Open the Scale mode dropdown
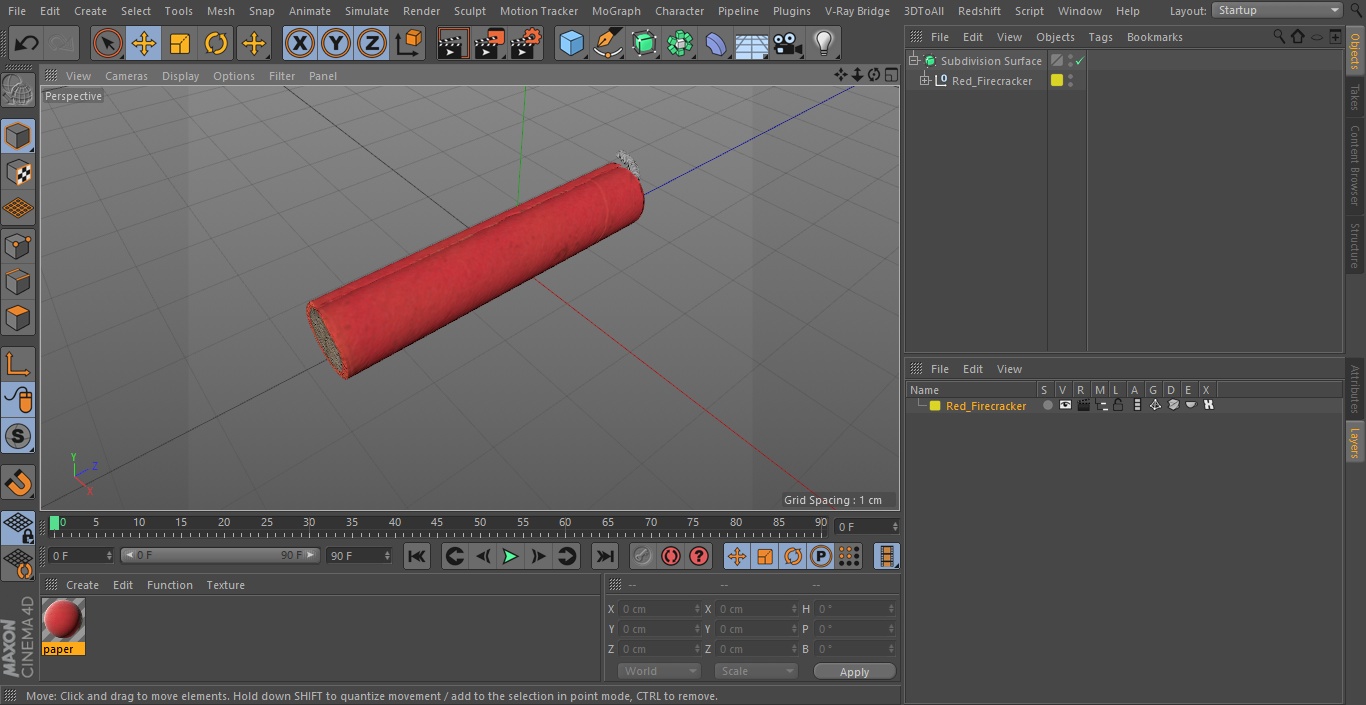Screen dimensions: 1366x705 (756, 671)
